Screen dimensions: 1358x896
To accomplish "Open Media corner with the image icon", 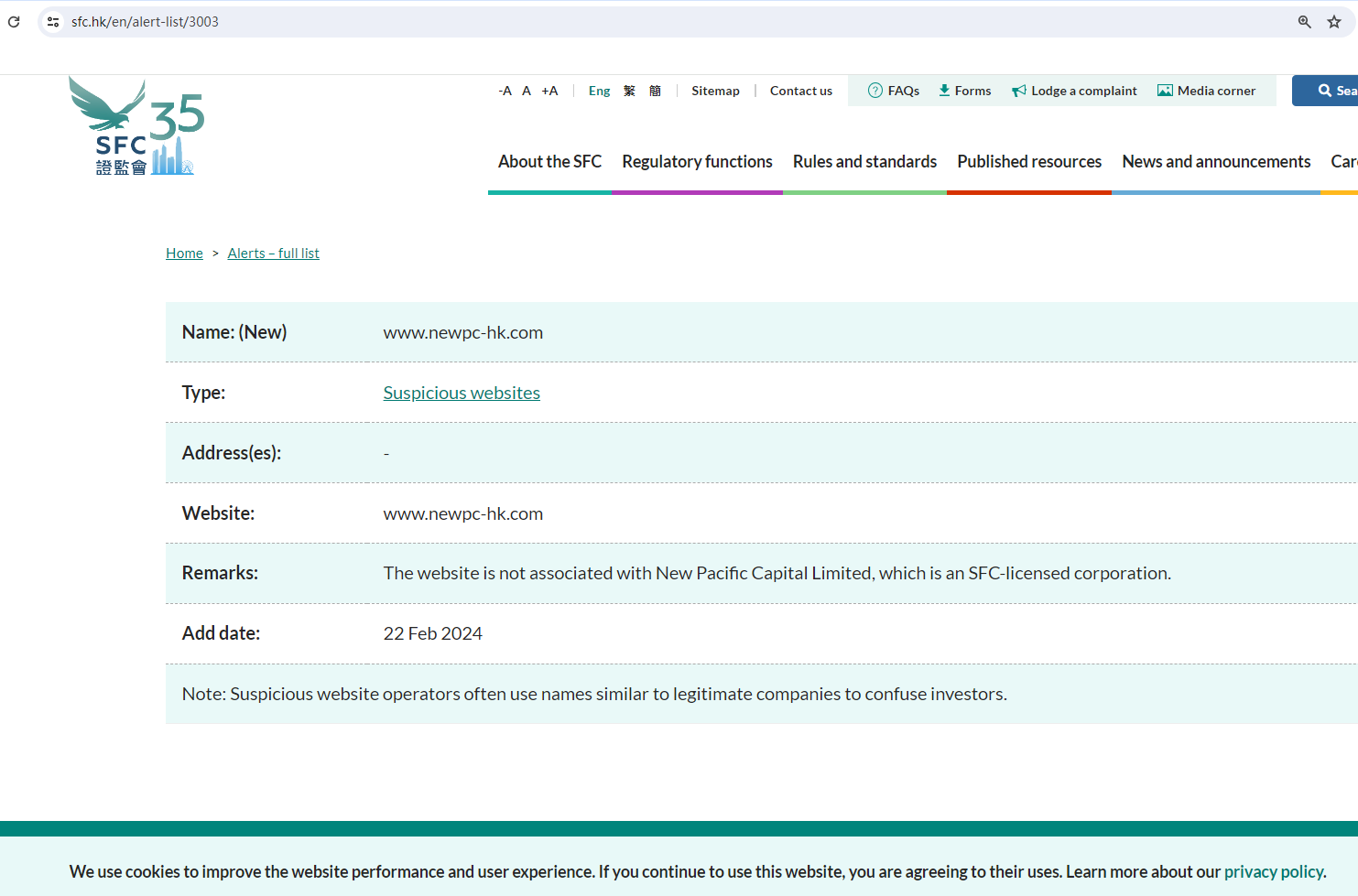I will [x=1206, y=91].
